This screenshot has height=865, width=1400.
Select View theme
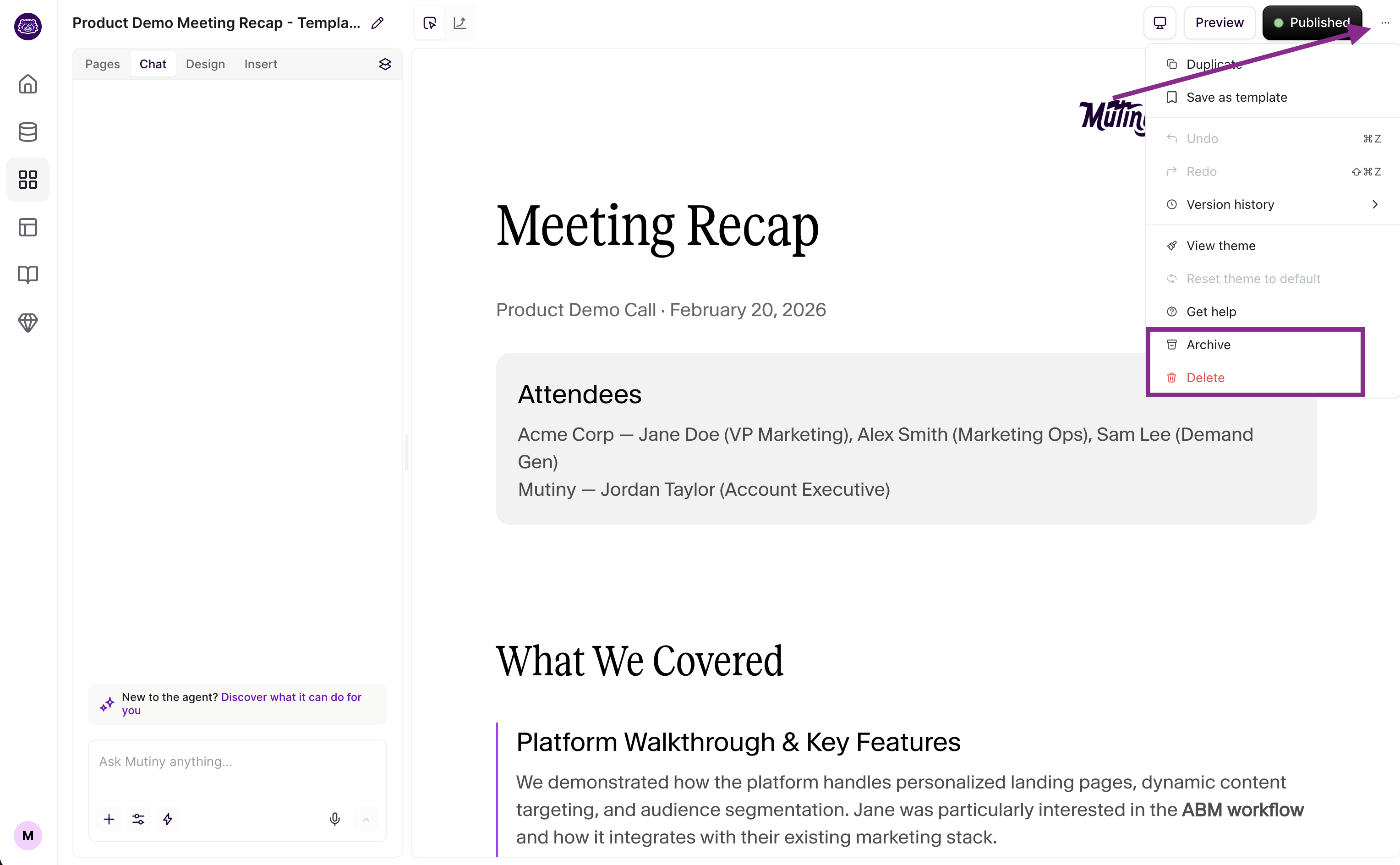pyautogui.click(x=1273, y=246)
